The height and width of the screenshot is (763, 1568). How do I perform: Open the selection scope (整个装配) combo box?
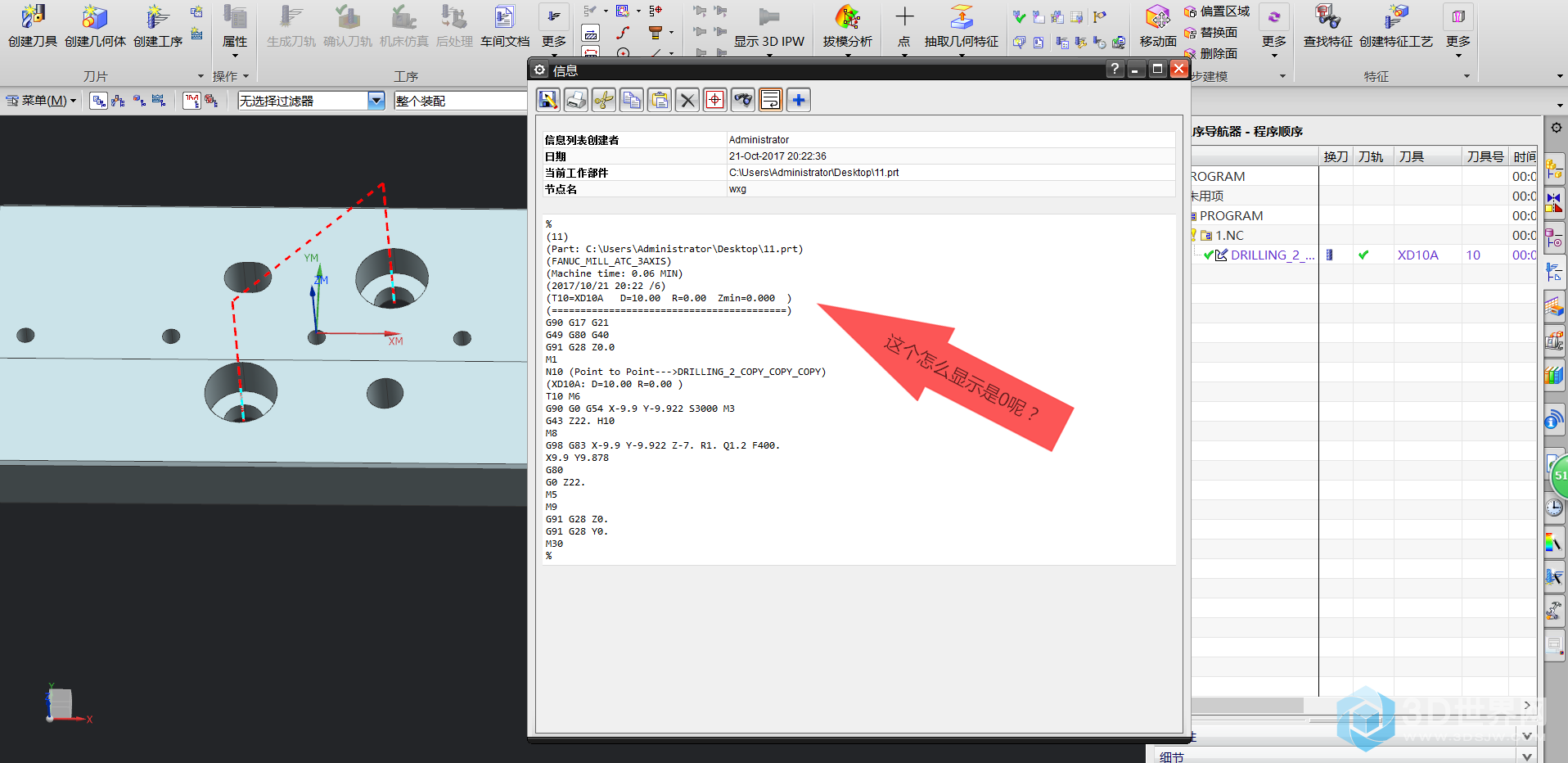pos(461,101)
